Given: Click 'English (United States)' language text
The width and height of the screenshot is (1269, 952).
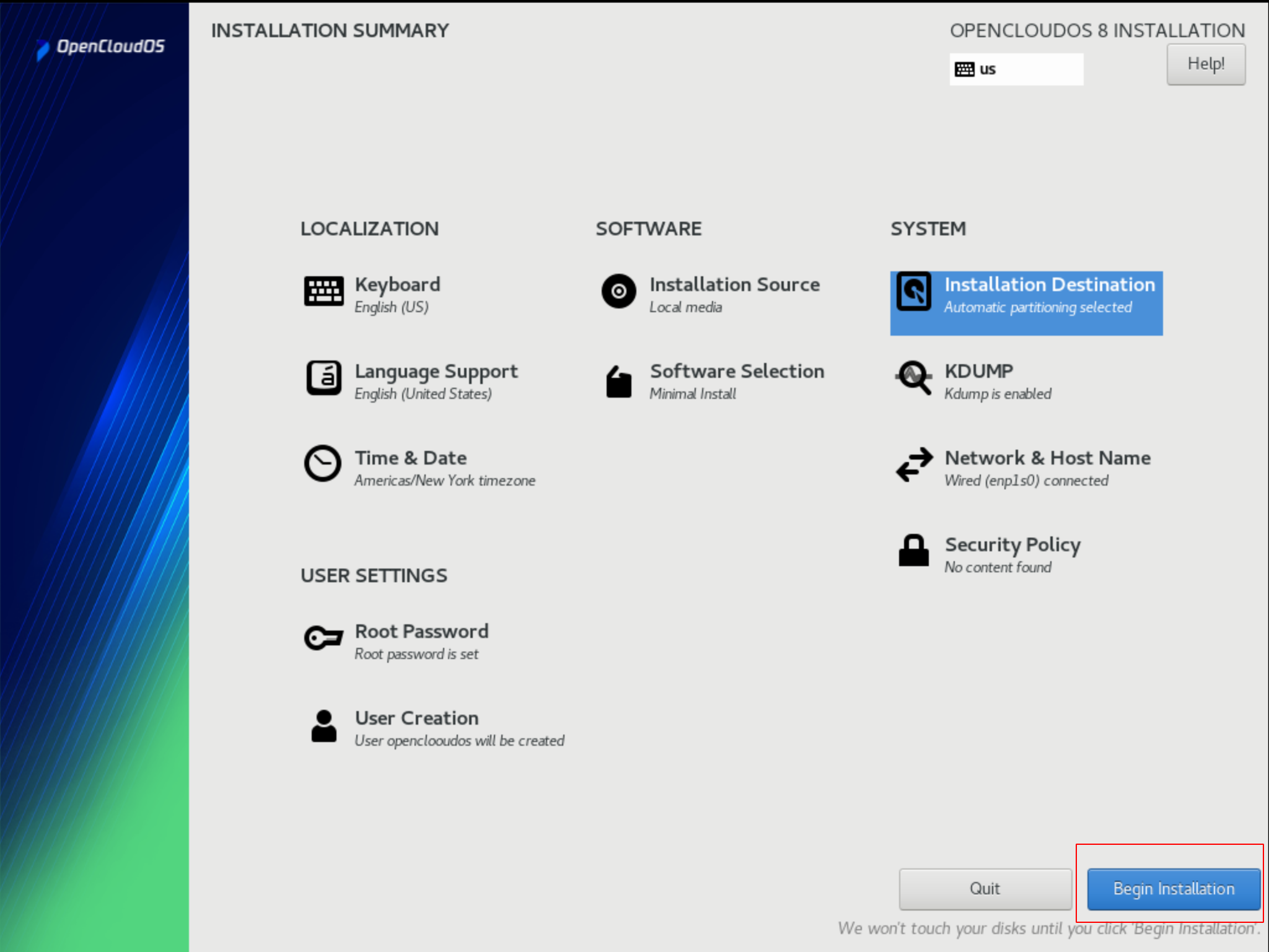Looking at the screenshot, I should (423, 394).
